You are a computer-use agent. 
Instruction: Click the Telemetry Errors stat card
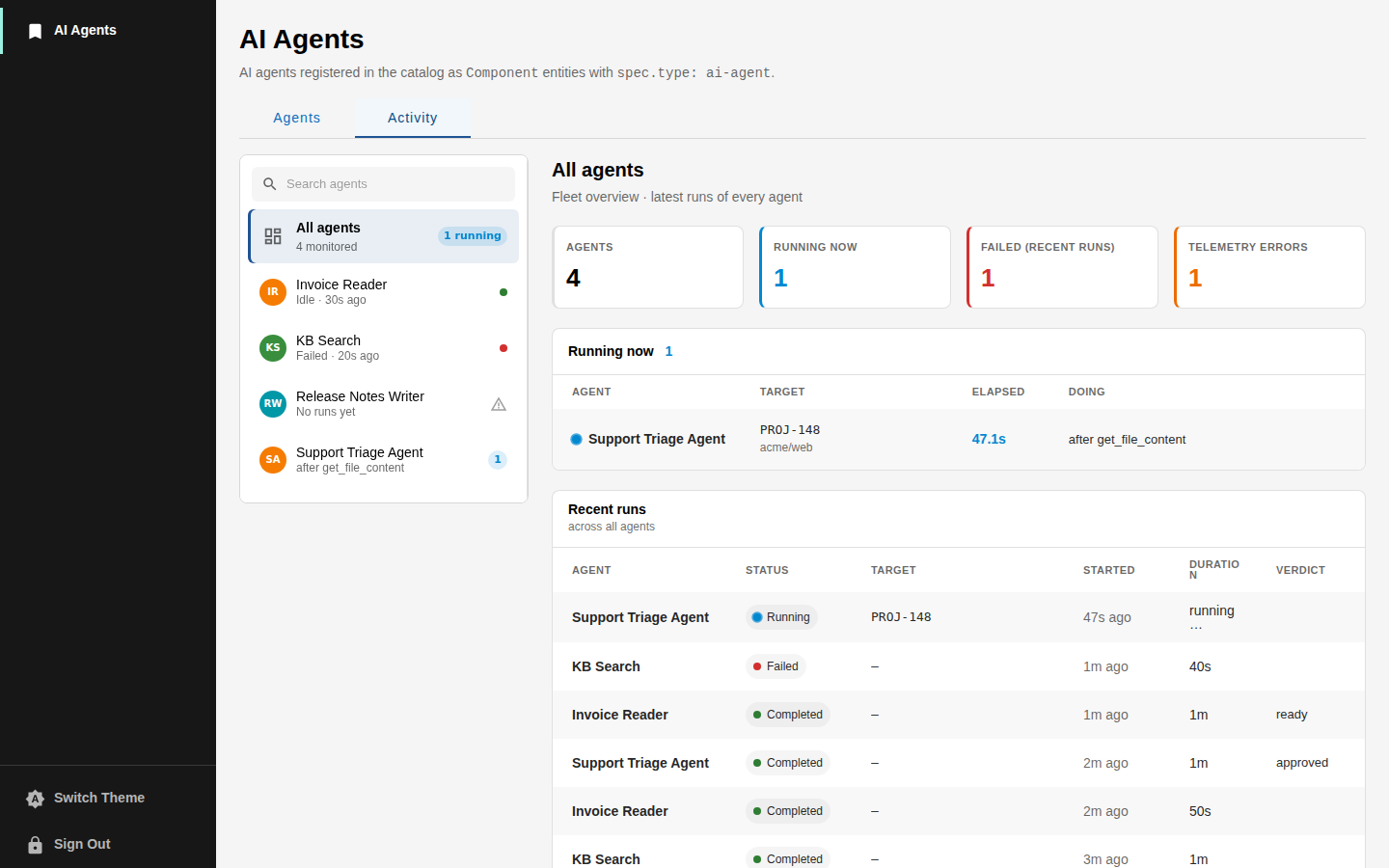click(x=1270, y=267)
